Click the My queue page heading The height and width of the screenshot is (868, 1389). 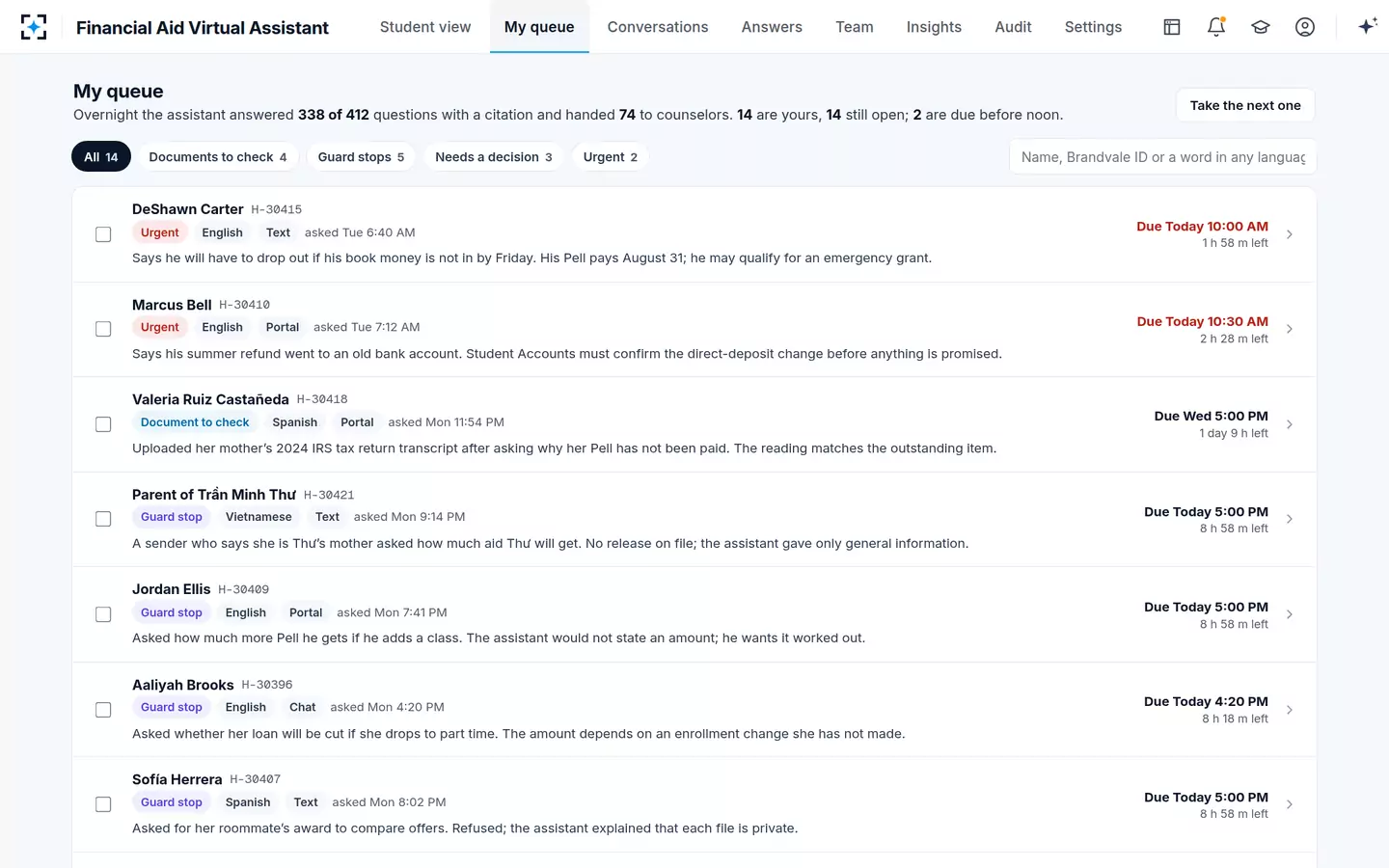(x=119, y=91)
